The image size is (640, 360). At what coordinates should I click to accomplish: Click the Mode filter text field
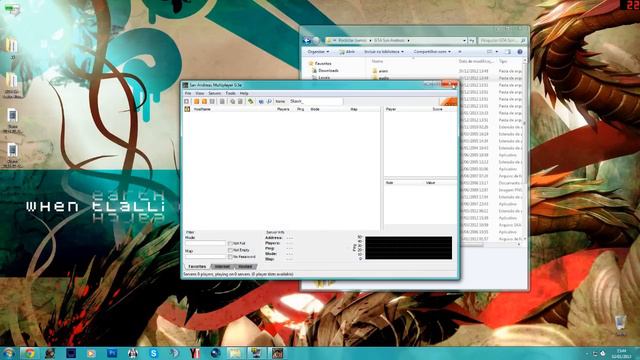(205, 243)
